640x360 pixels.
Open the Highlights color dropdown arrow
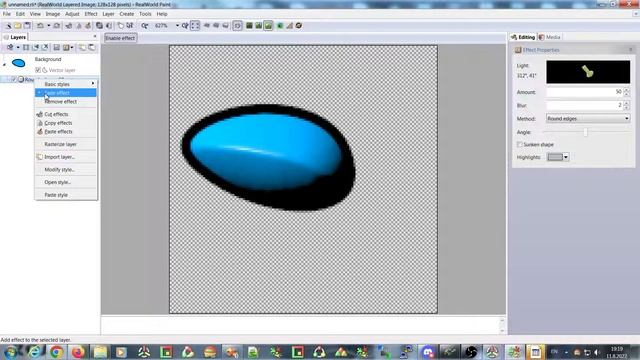point(566,157)
